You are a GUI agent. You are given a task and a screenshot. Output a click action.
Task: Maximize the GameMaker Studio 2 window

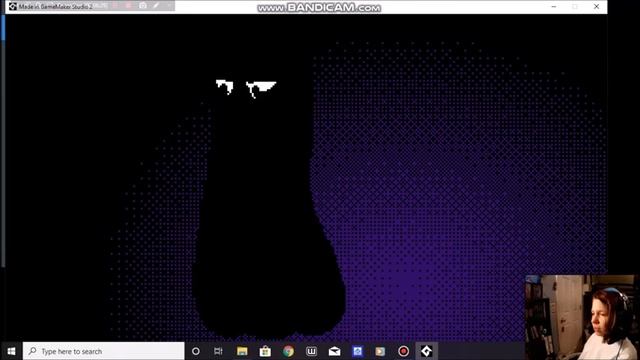pyautogui.click(x=575, y=7)
